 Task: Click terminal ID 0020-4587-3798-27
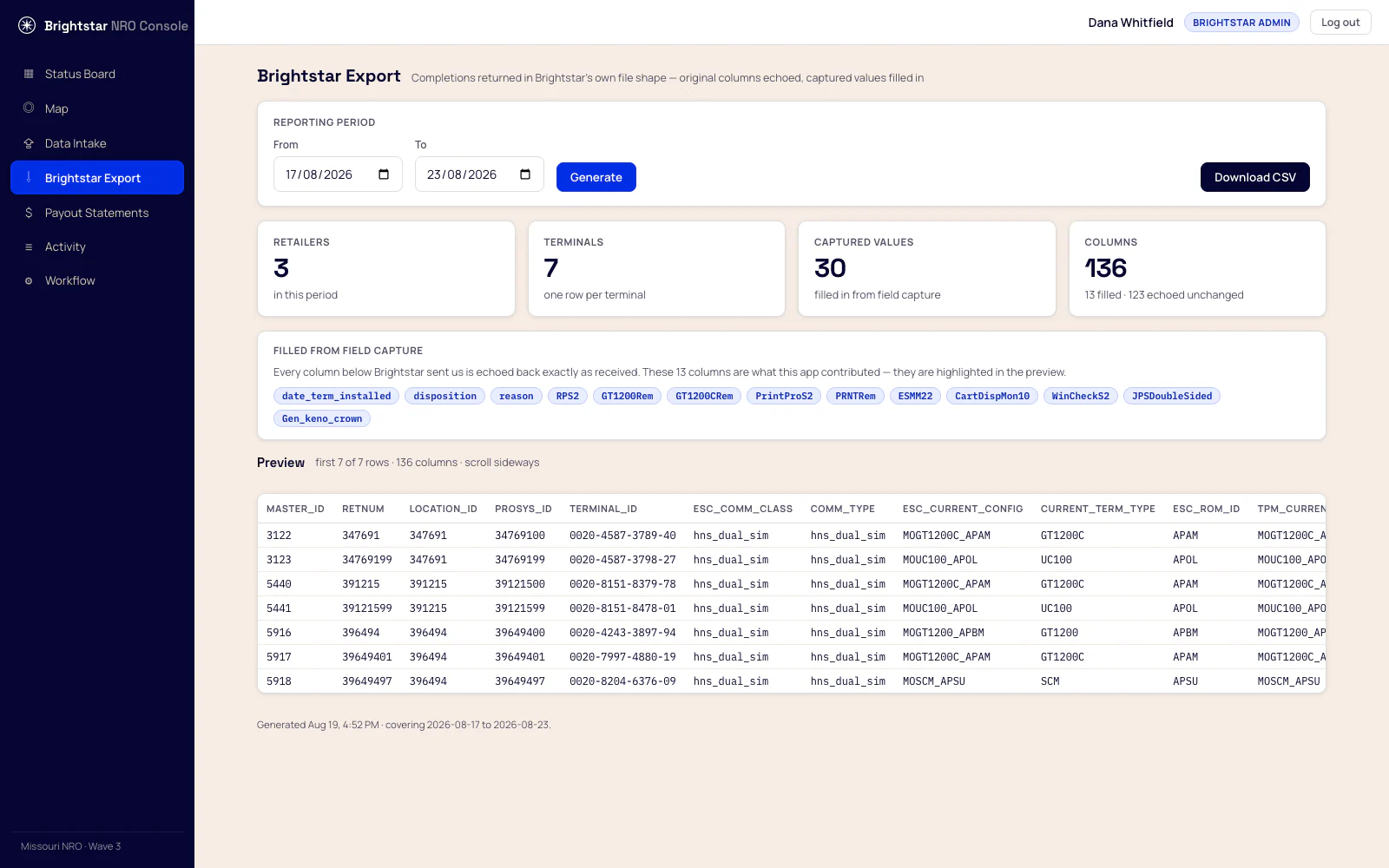point(622,560)
